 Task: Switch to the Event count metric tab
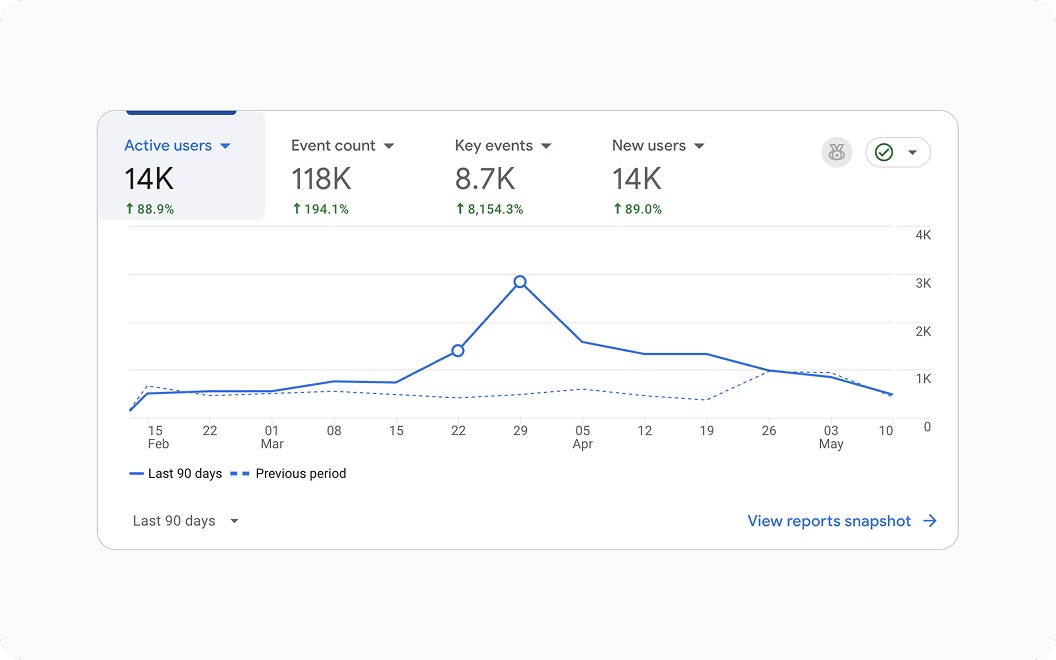[342, 176]
